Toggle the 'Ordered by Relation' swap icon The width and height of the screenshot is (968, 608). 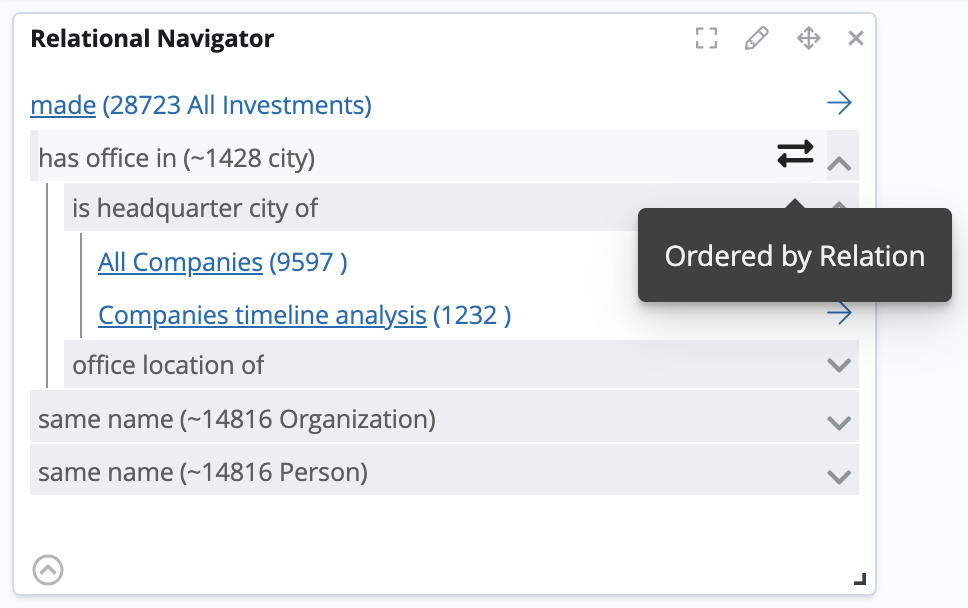coord(795,155)
